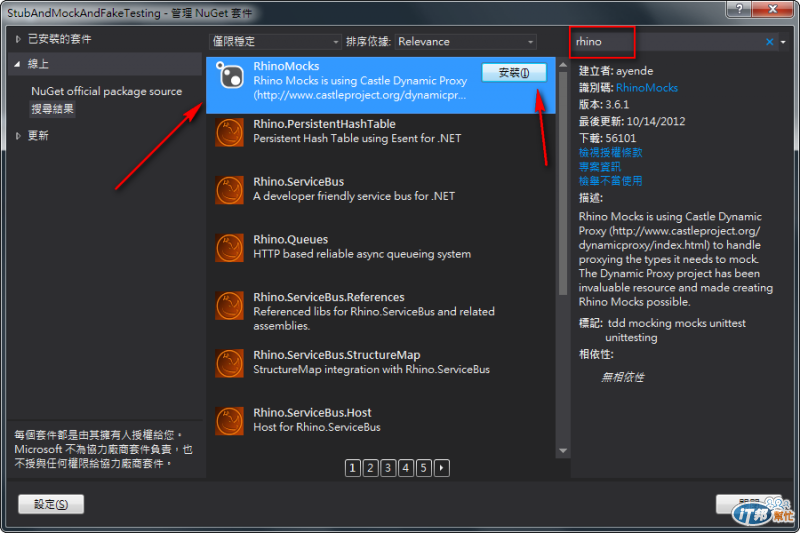Click the 無相依性 no dependencies text
Image resolution: width=800 pixels, height=533 pixels.
622,377
